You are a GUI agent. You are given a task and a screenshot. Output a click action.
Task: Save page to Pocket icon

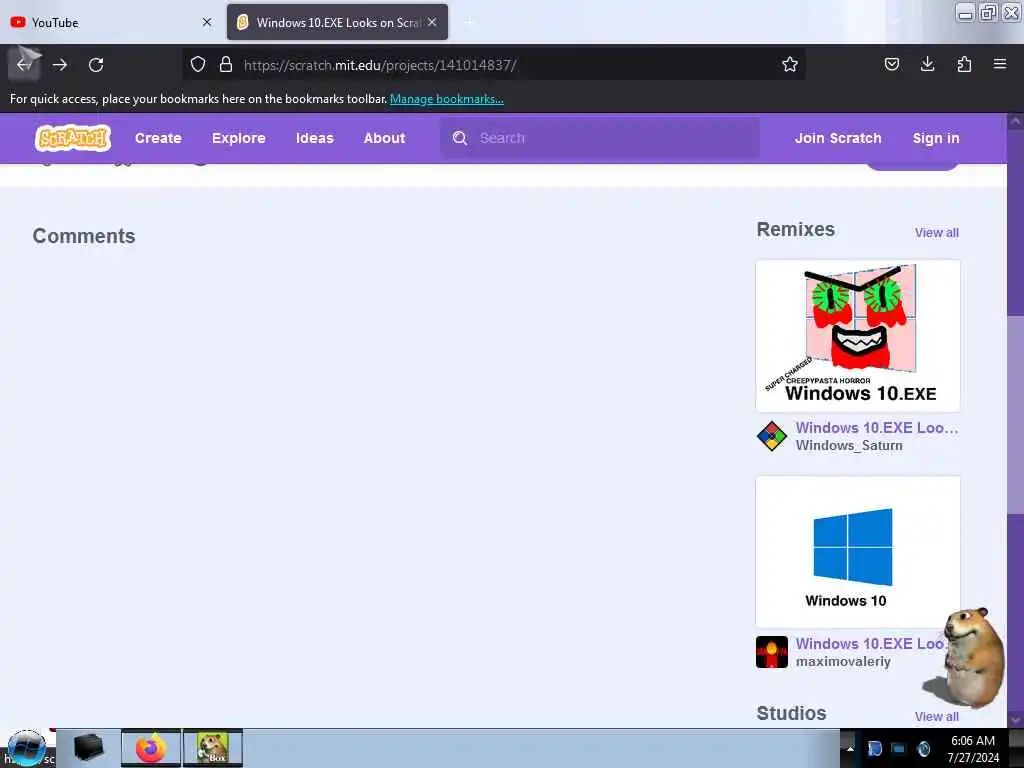pos(891,64)
